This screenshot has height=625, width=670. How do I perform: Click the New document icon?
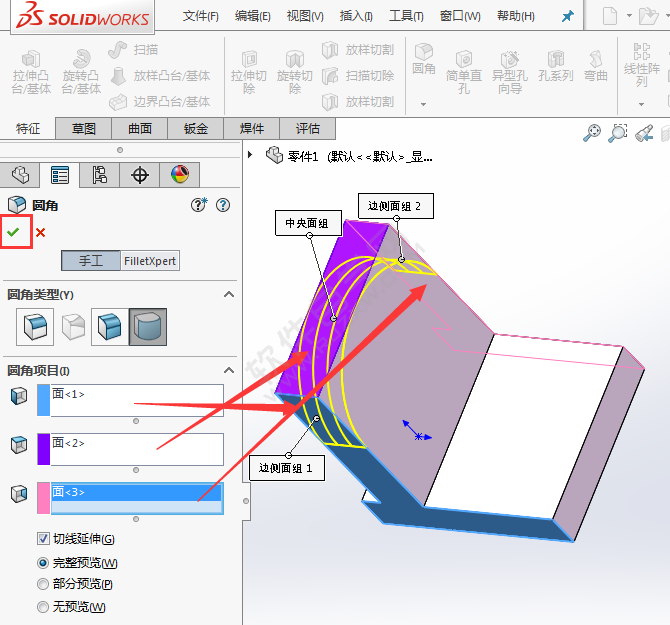[x=610, y=16]
